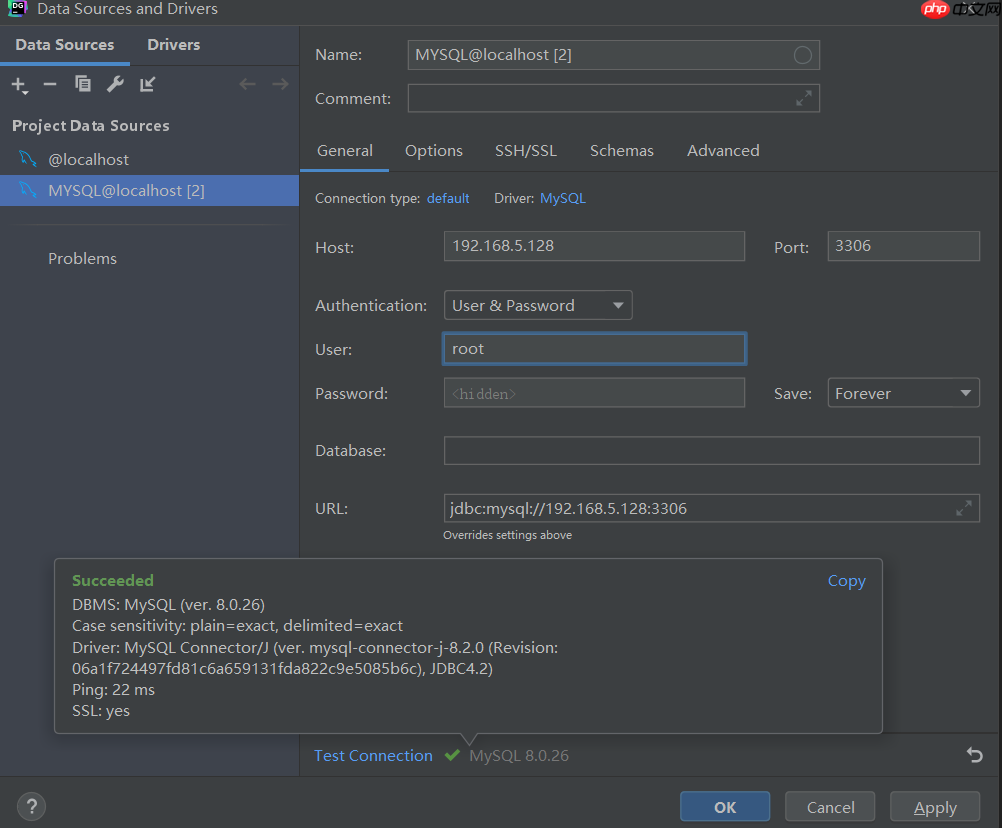Click 'MySQL 8.0.26' status text
Viewport: 1002px width, 828px height.
pos(519,755)
